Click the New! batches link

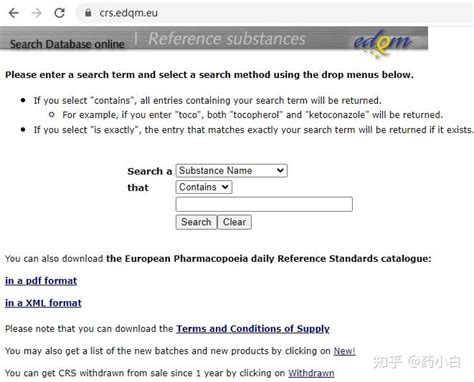344,351
